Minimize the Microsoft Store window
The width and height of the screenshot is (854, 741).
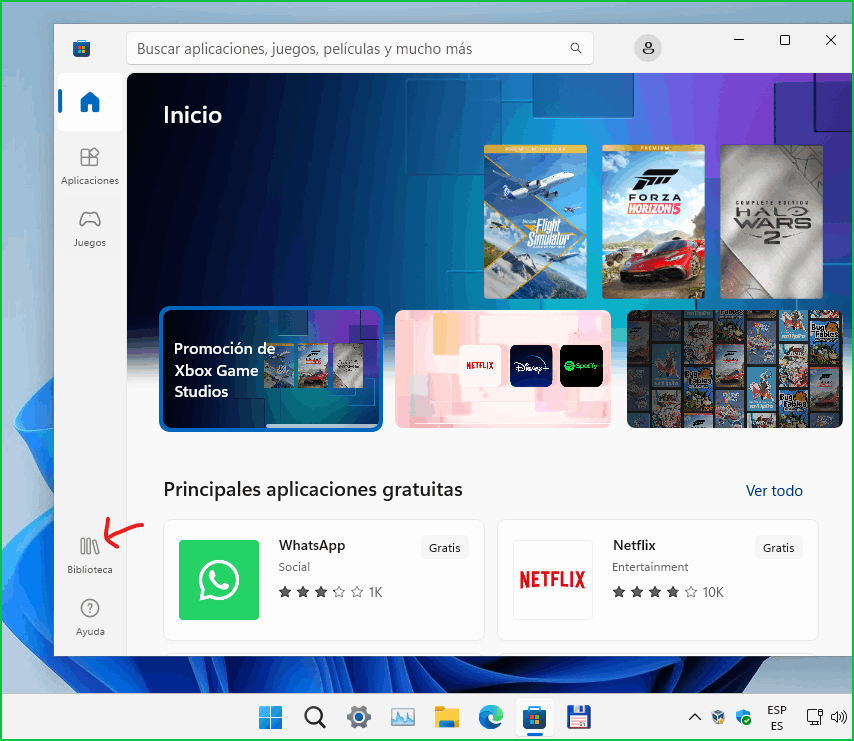pyautogui.click(x=739, y=40)
